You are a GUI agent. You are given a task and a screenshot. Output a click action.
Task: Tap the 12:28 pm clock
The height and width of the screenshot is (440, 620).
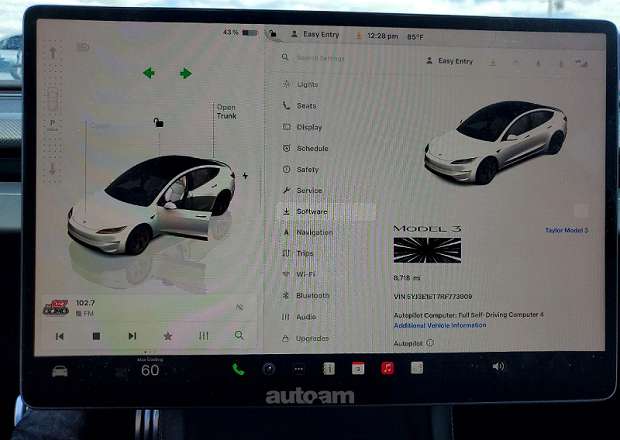382,36
